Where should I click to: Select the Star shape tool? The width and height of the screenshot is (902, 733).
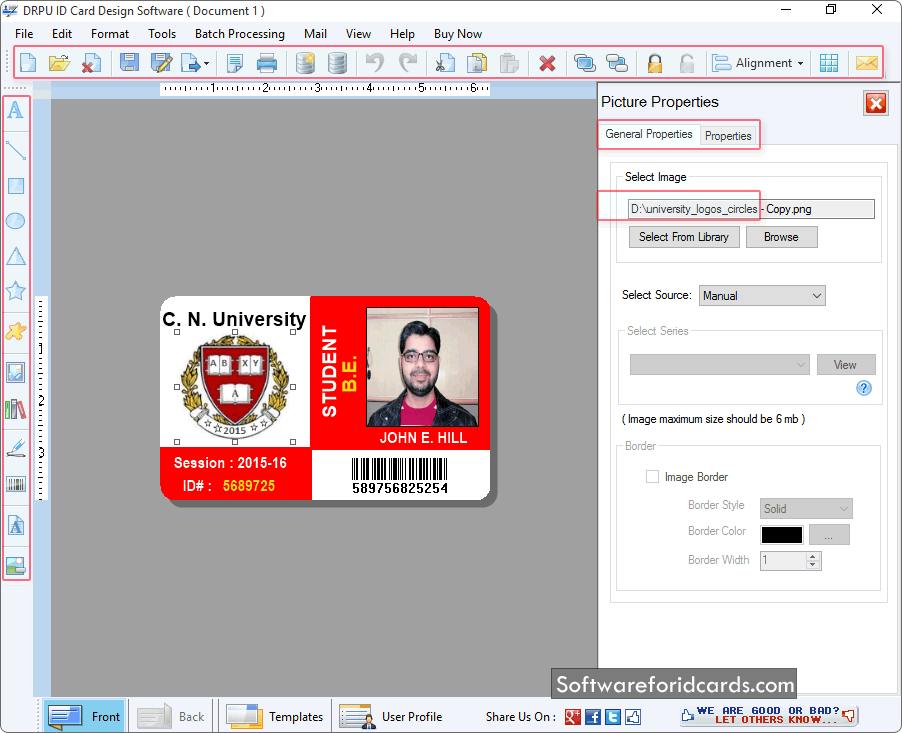coord(16,291)
